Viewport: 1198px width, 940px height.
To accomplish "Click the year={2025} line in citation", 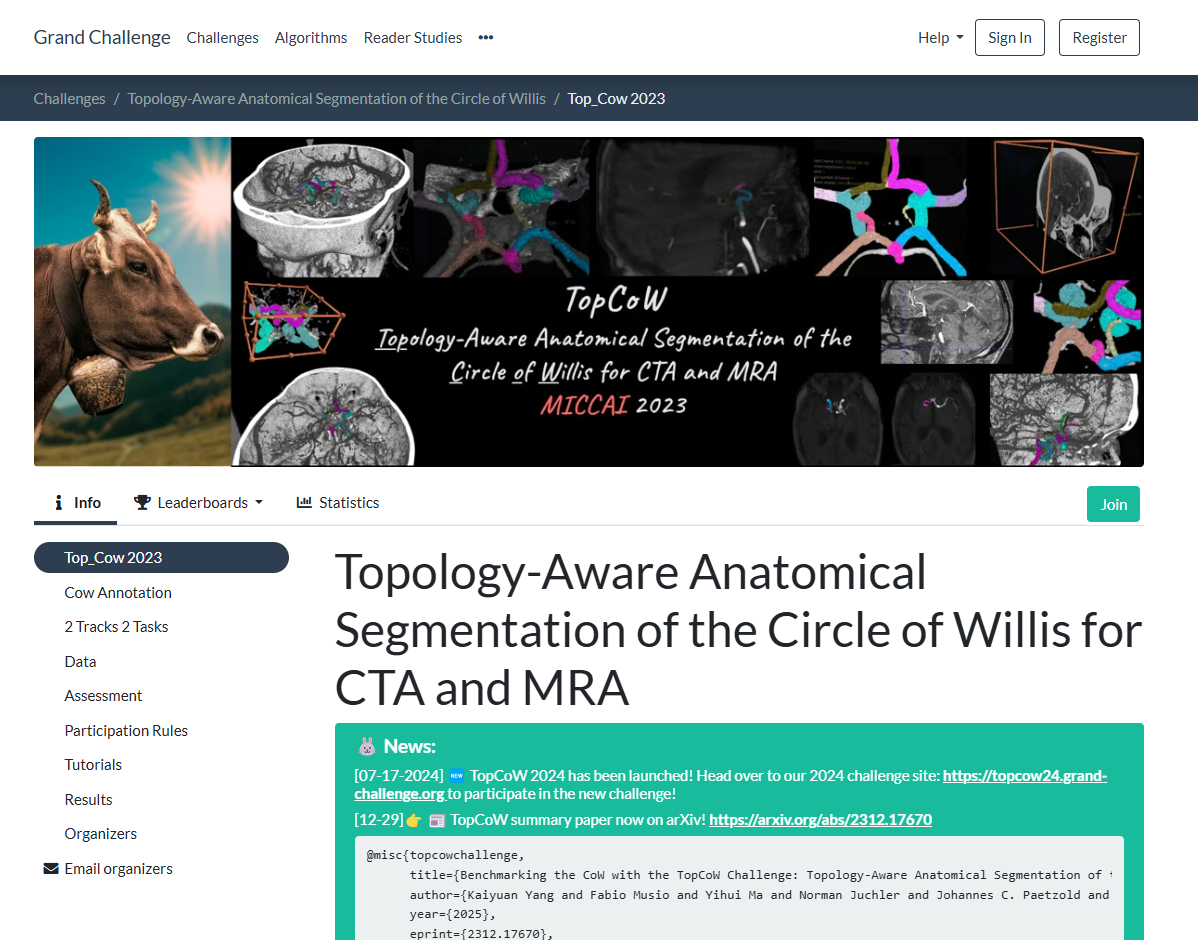I will (x=452, y=914).
